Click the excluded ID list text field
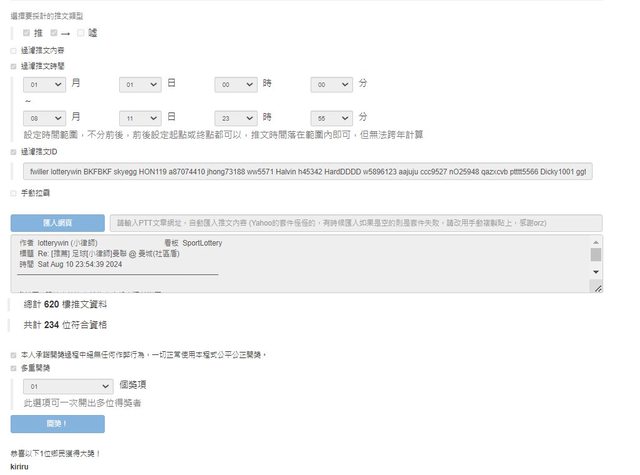Image resolution: width=640 pixels, height=475 pixels. coord(309,172)
